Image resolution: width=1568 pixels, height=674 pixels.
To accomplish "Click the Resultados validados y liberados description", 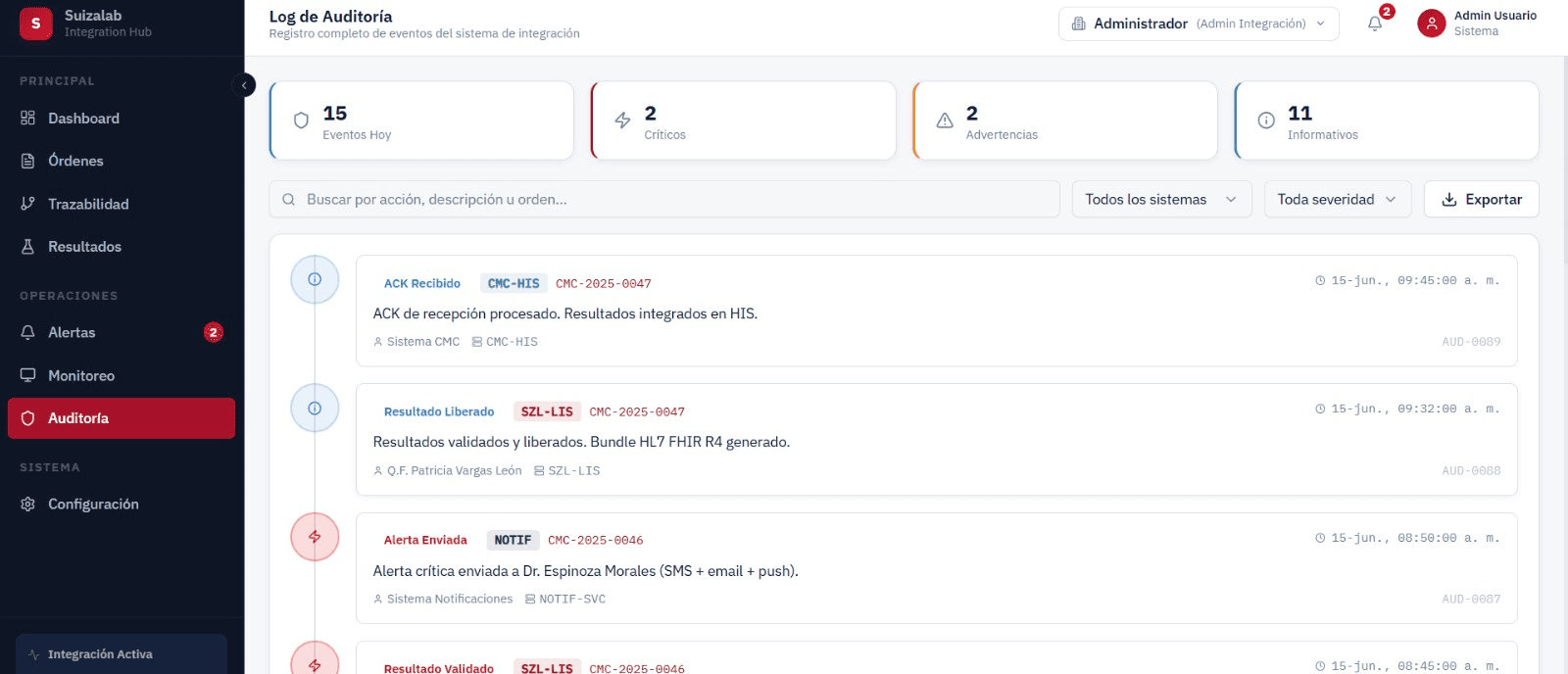I will (581, 442).
